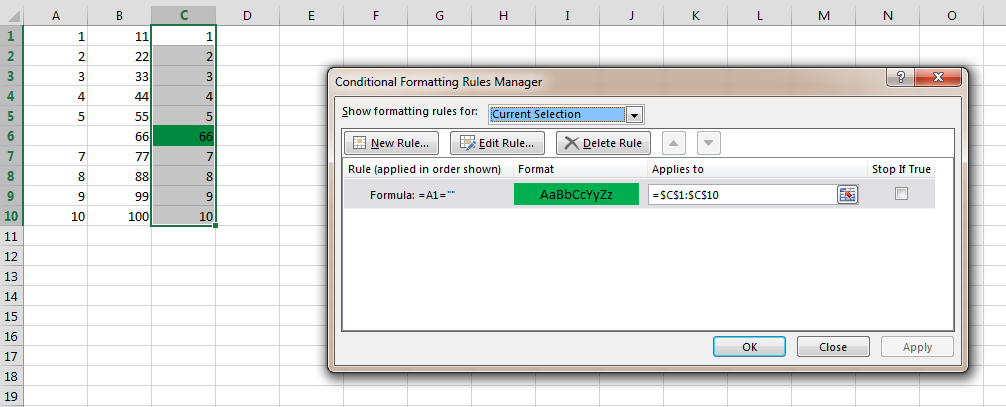
Task: Select column A header
Action: (x=55, y=16)
